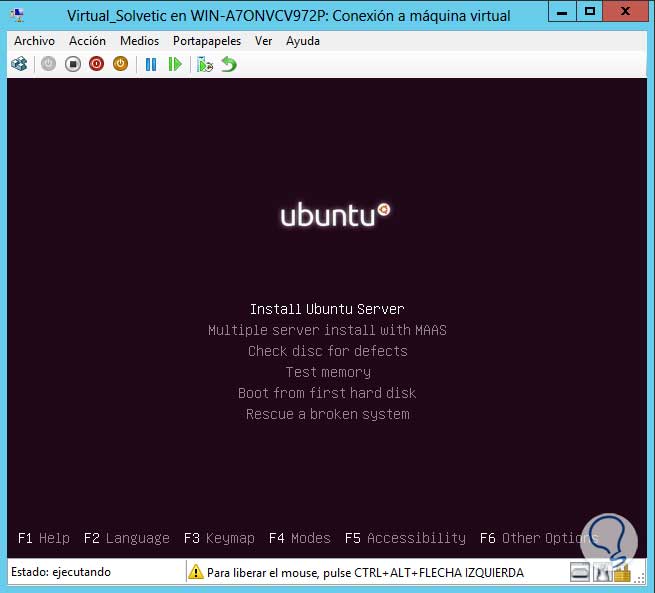Choose Test memory entry

[328, 372]
